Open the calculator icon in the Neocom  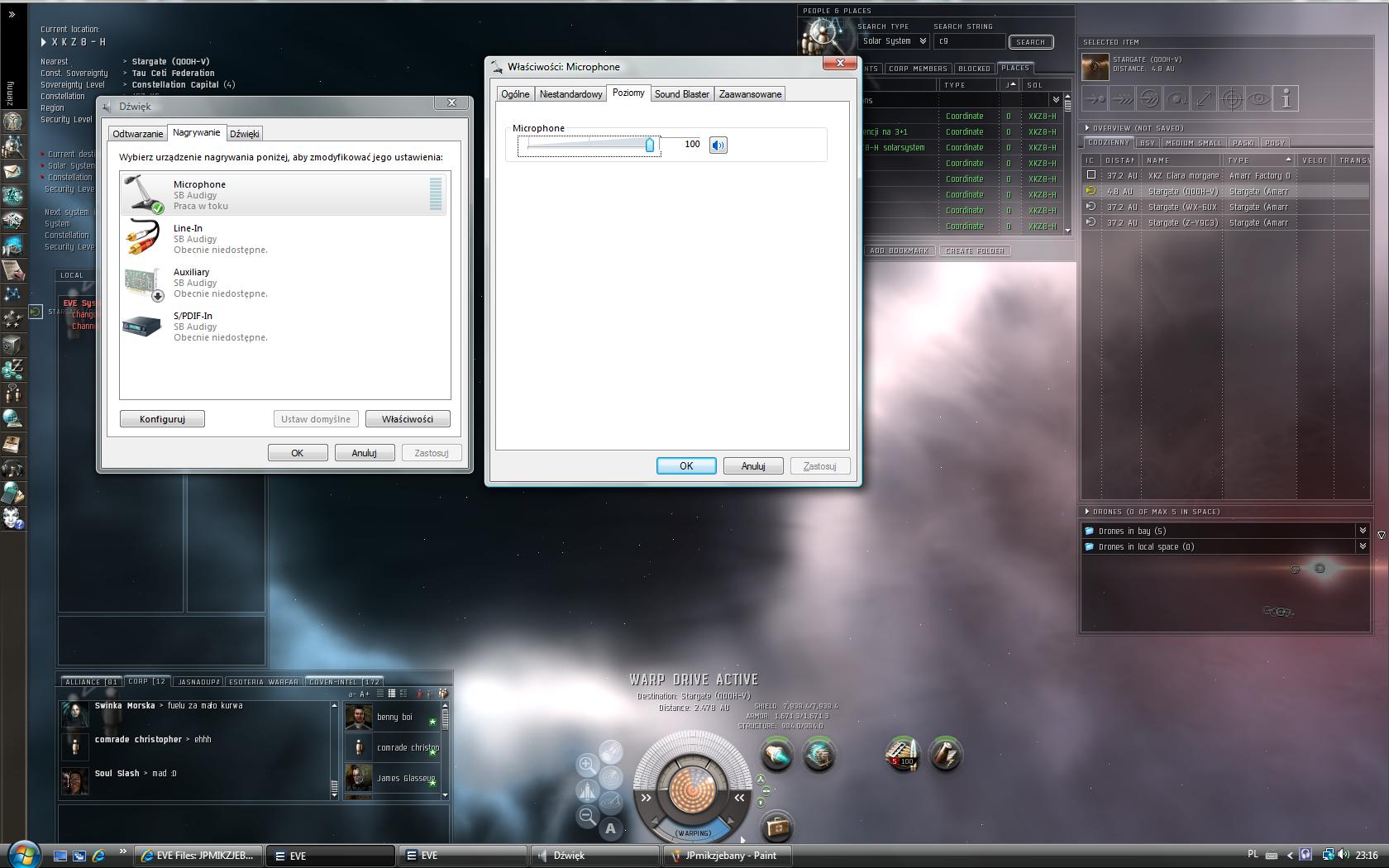click(x=12, y=494)
